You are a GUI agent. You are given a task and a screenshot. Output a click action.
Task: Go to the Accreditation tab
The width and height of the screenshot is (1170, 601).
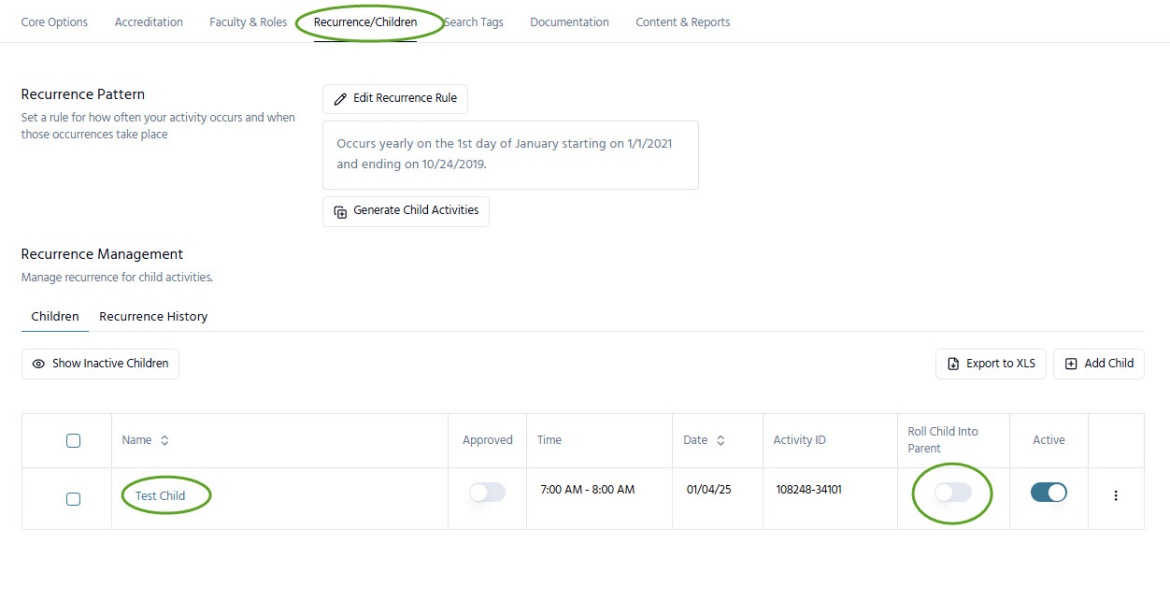(148, 22)
